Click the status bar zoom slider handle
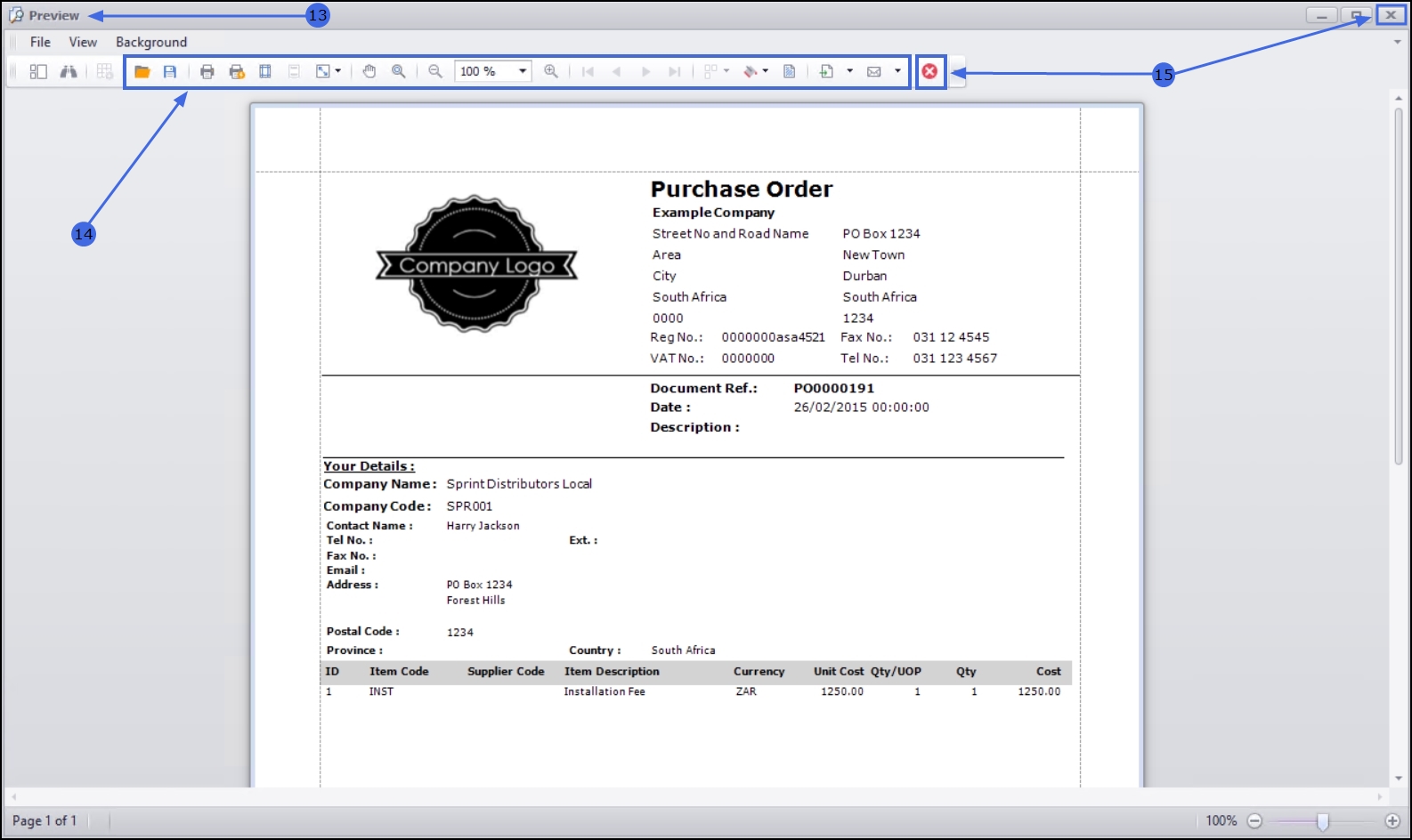The image size is (1412, 840). click(x=1323, y=821)
